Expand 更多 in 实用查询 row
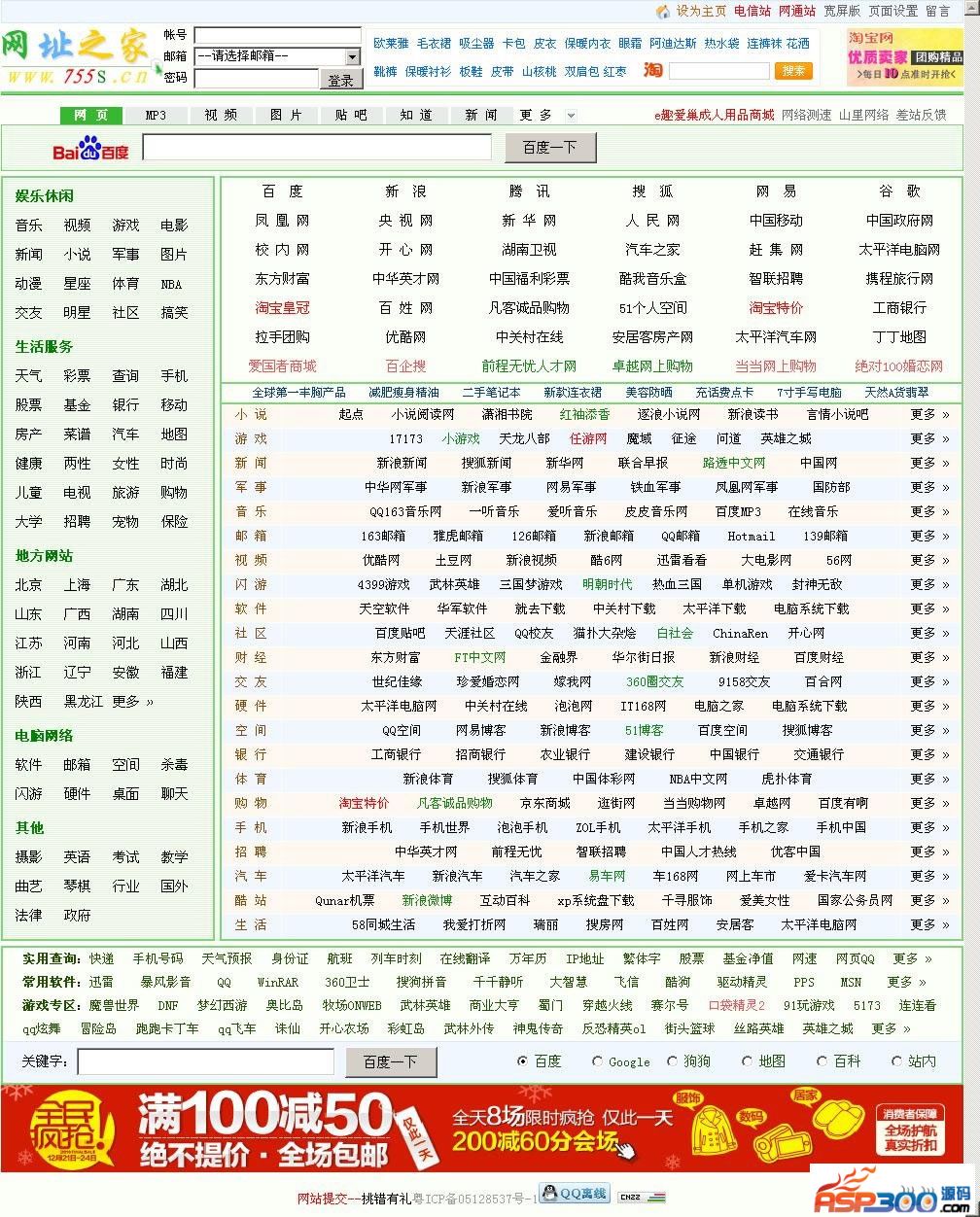980x1217 pixels. point(912,958)
